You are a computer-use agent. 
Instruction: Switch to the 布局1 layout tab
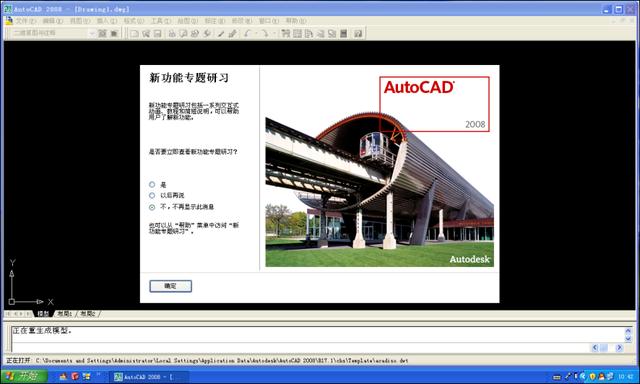64,314
